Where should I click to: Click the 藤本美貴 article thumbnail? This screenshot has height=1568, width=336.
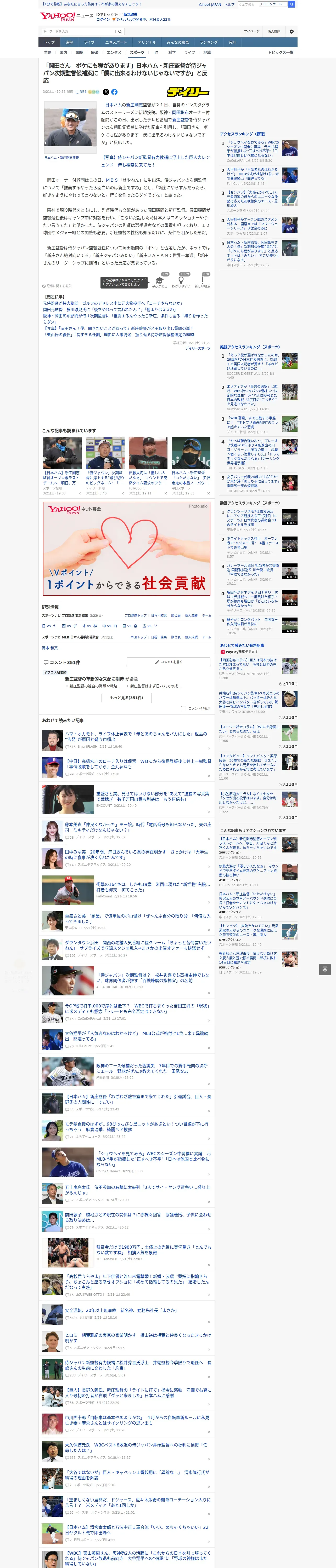pos(52,830)
